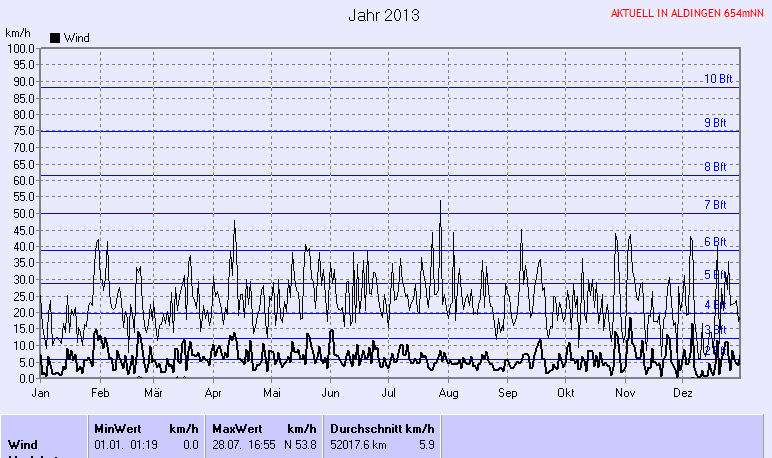Screen dimensions: 772x458
Task: Click the black Wind legend swatch
Action: (55, 38)
